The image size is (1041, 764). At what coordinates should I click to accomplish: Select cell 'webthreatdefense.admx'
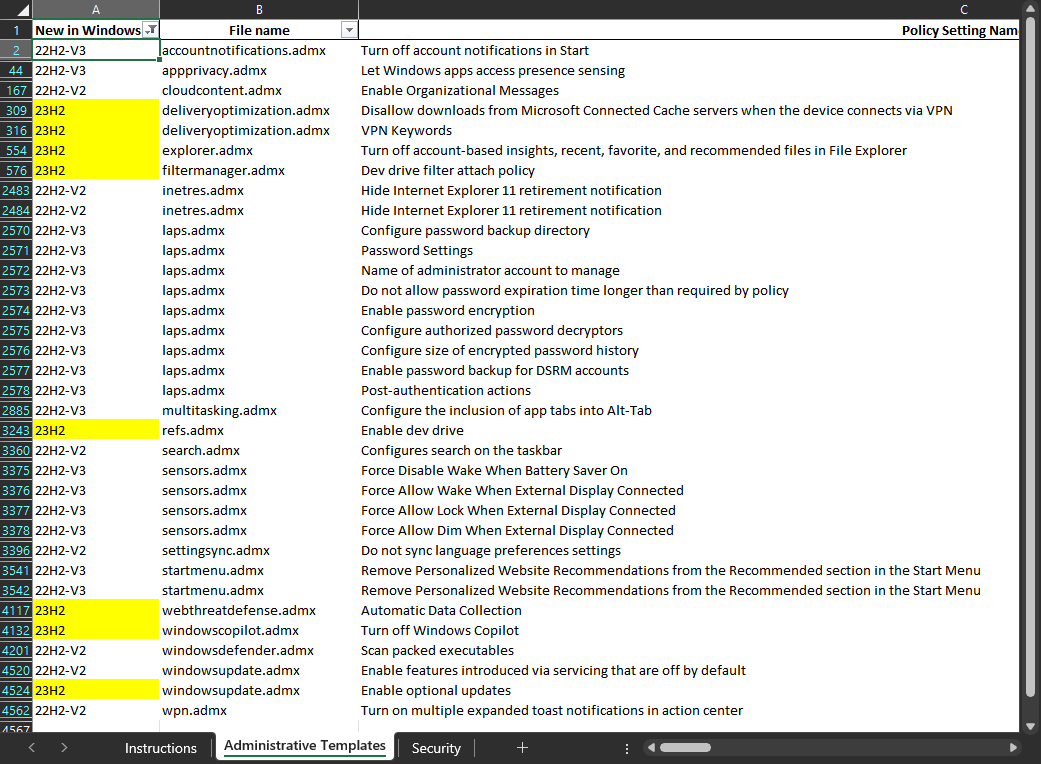click(x=259, y=610)
